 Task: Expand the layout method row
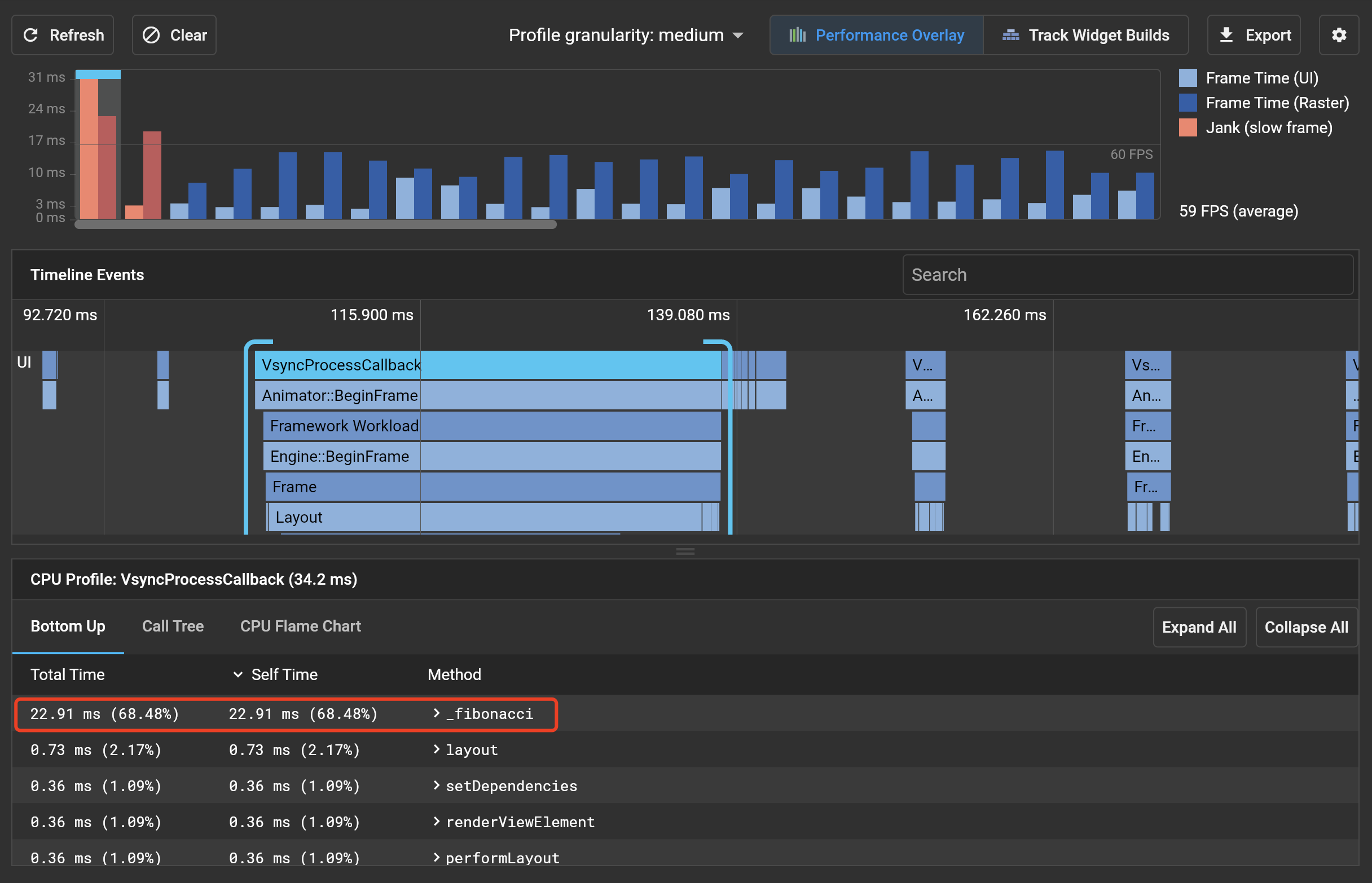437,749
